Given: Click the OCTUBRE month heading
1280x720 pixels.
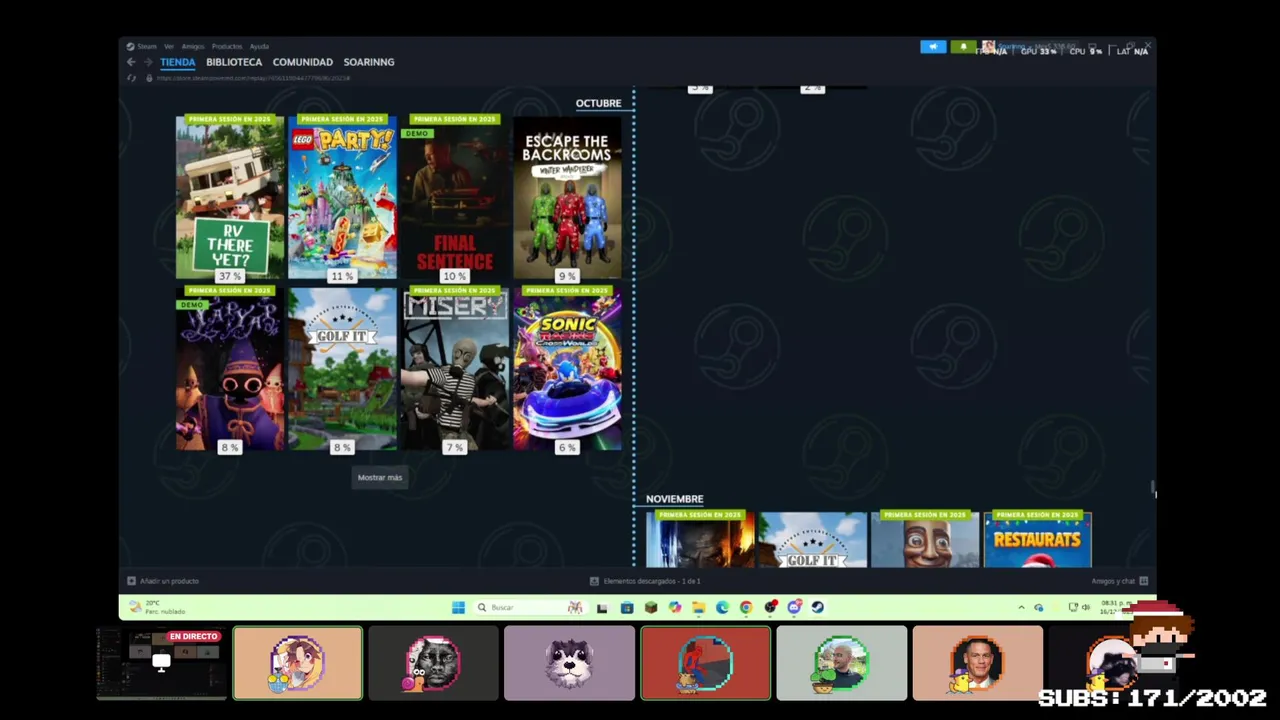Looking at the screenshot, I should point(598,103).
